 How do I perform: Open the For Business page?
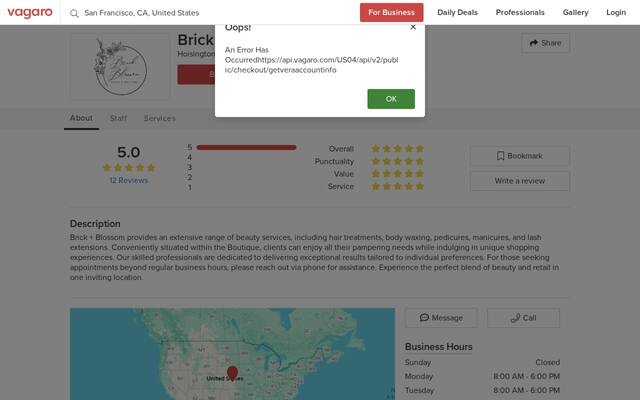click(391, 13)
